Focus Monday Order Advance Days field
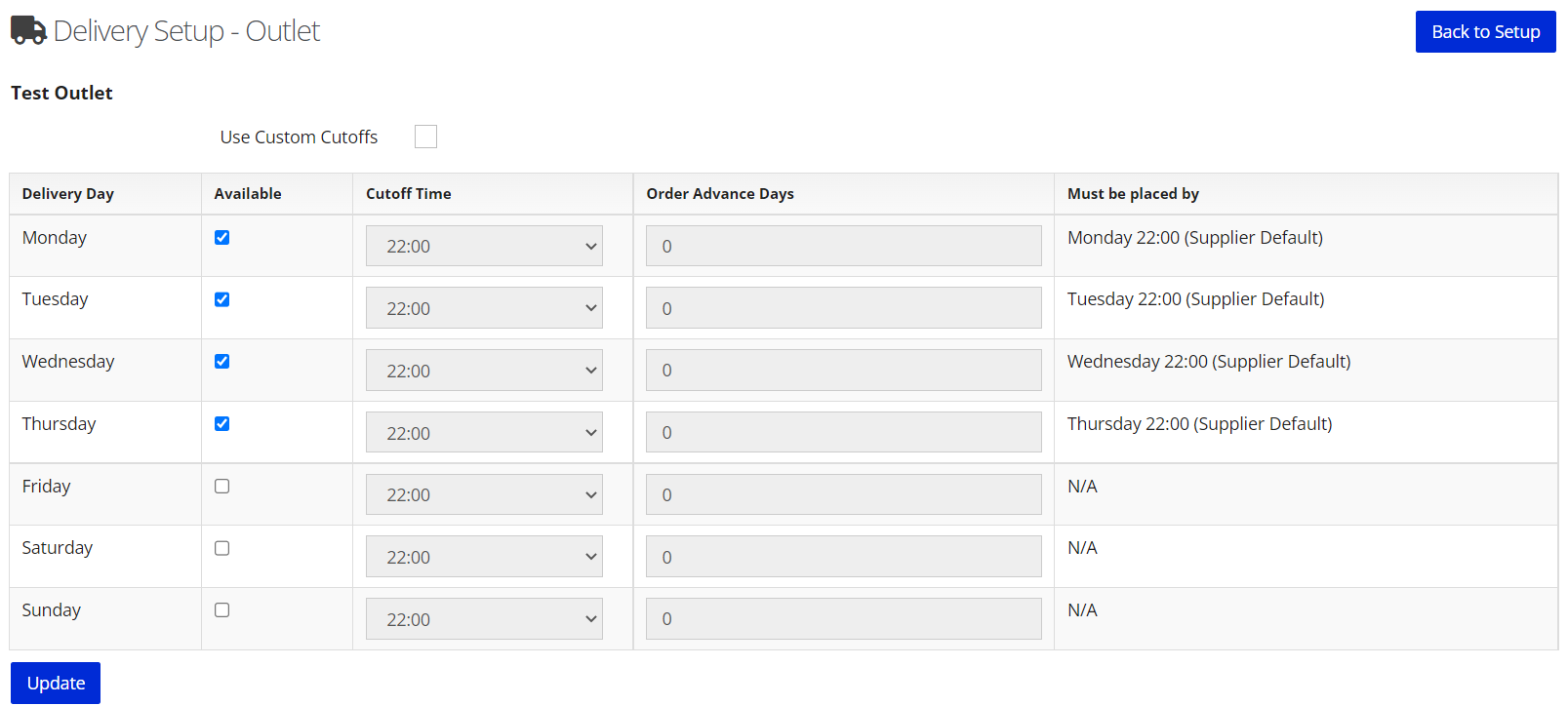Viewport: 1568px width, 706px height. point(844,246)
